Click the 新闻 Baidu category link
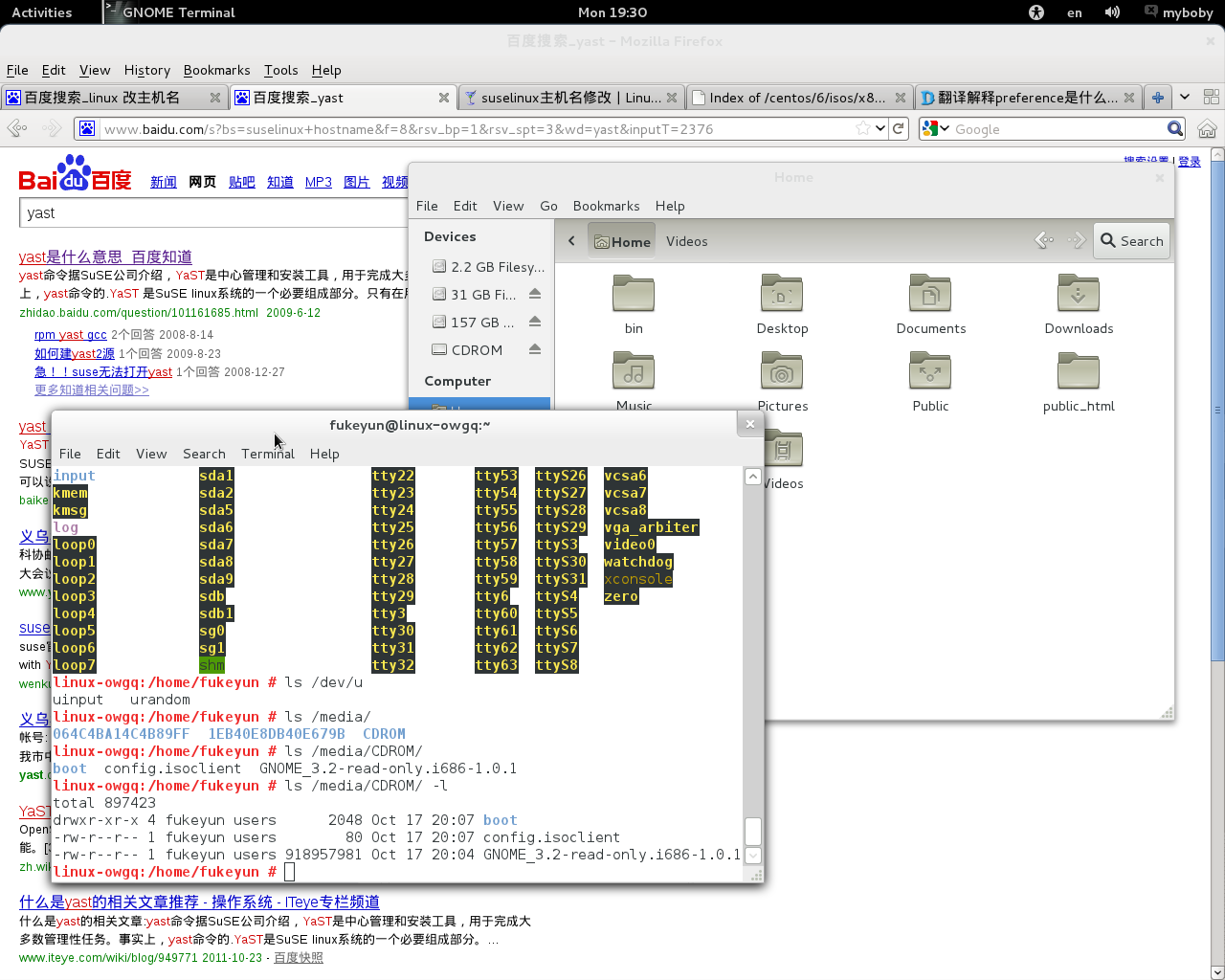Image resolution: width=1225 pixels, height=980 pixels. (x=164, y=182)
